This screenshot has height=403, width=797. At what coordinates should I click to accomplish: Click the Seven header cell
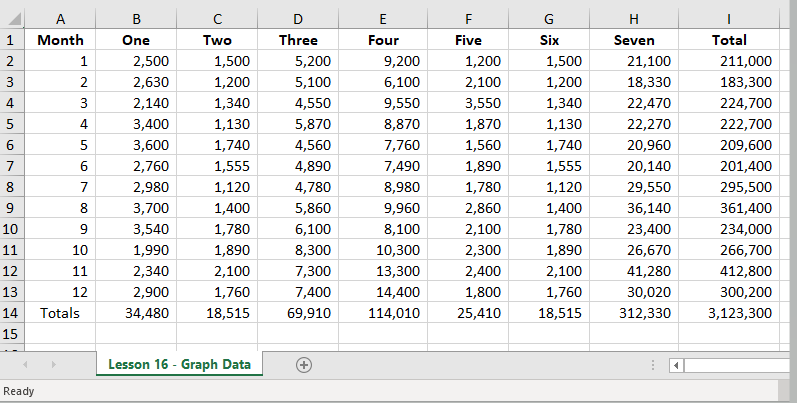[634, 40]
